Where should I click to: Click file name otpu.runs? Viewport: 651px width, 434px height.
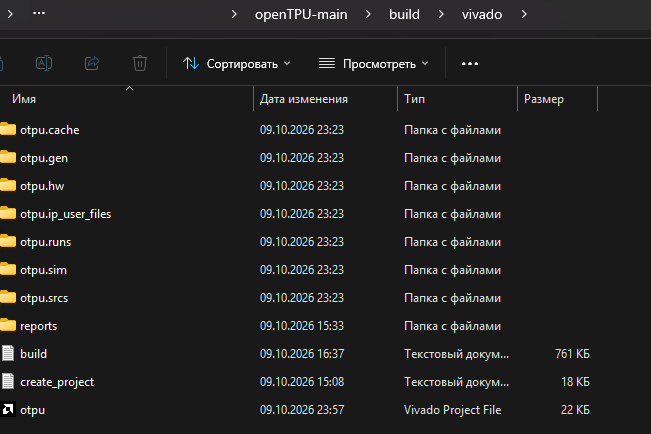(45, 242)
